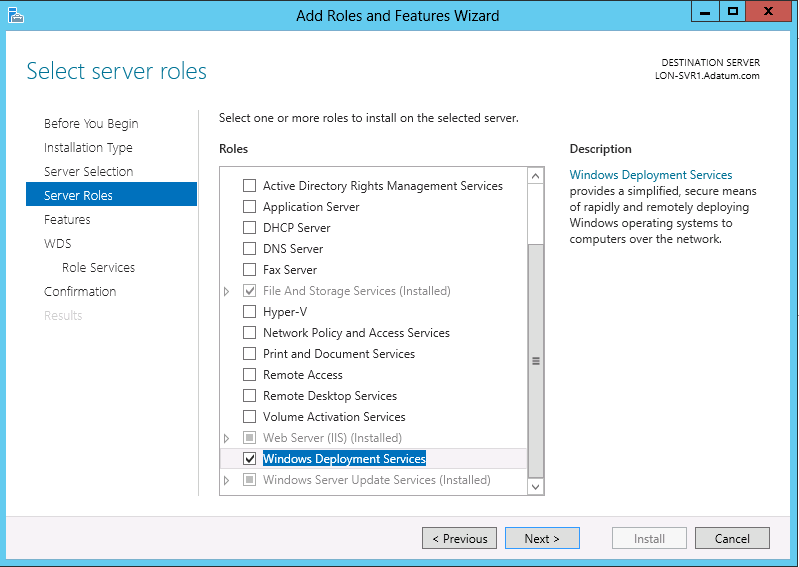Go to Before You Begin page
Screen dimensions: 799x567
pyautogui.click(x=91, y=124)
